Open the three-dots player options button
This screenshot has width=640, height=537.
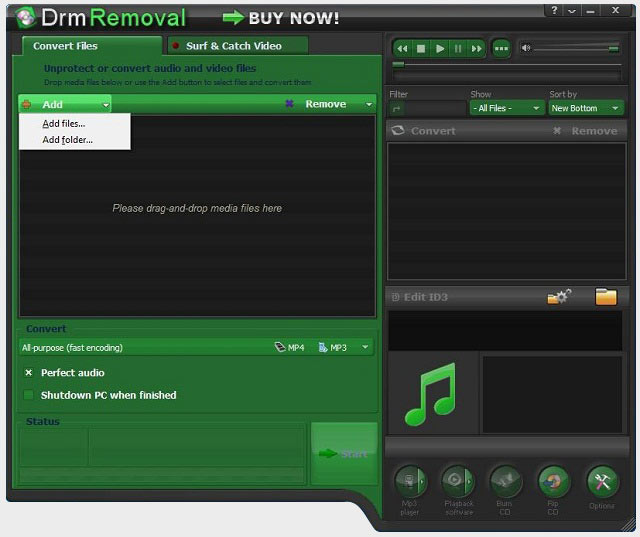(501, 49)
